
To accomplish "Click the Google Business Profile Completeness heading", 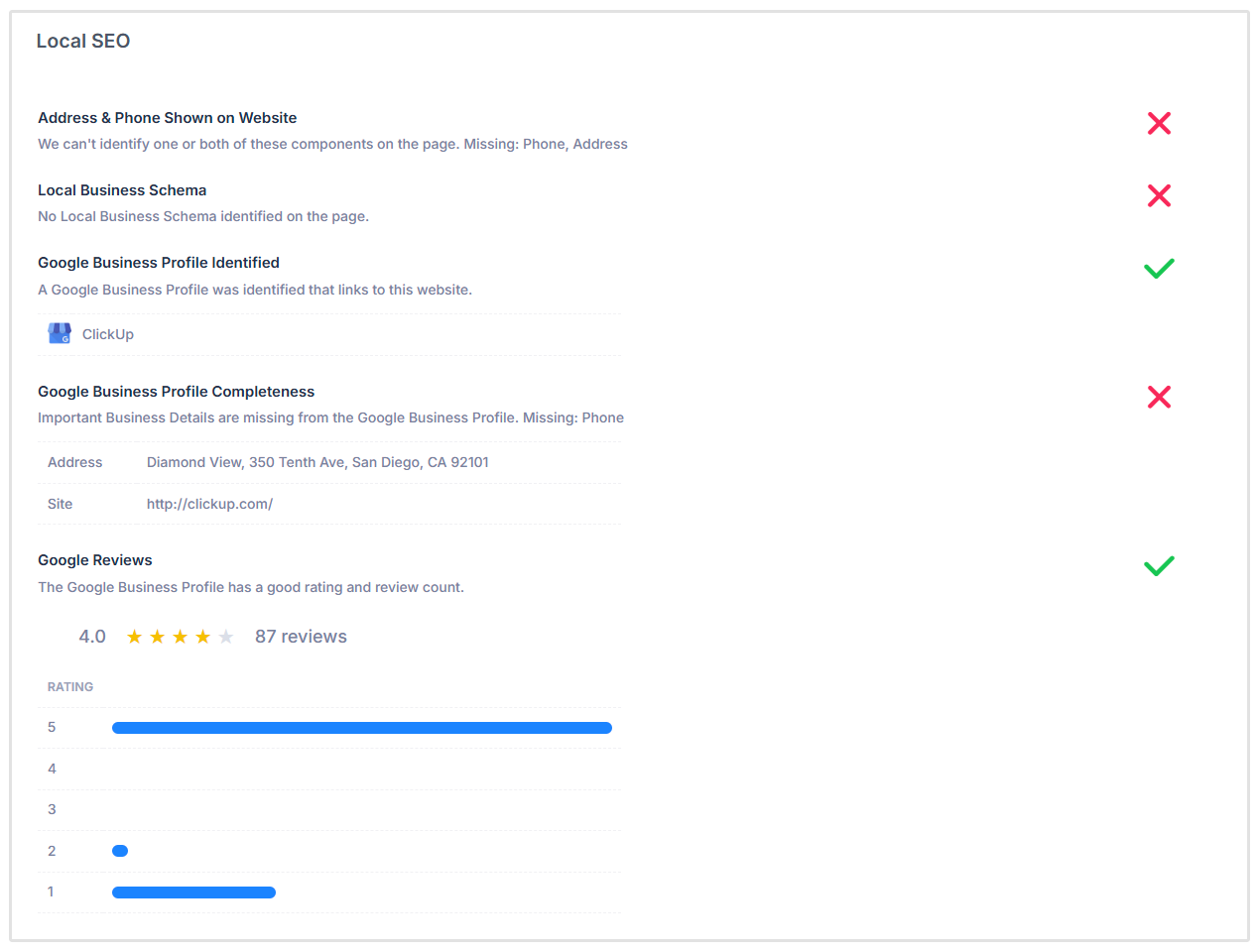I will click(x=176, y=391).
